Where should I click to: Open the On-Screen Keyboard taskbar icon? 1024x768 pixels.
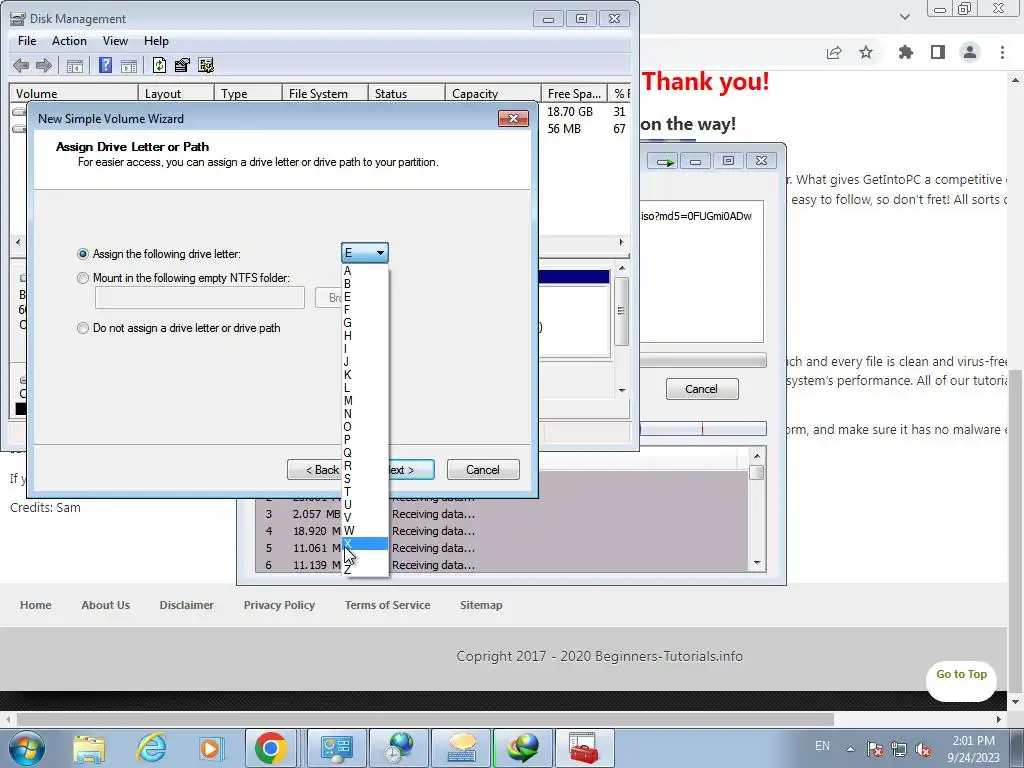[x=461, y=748]
